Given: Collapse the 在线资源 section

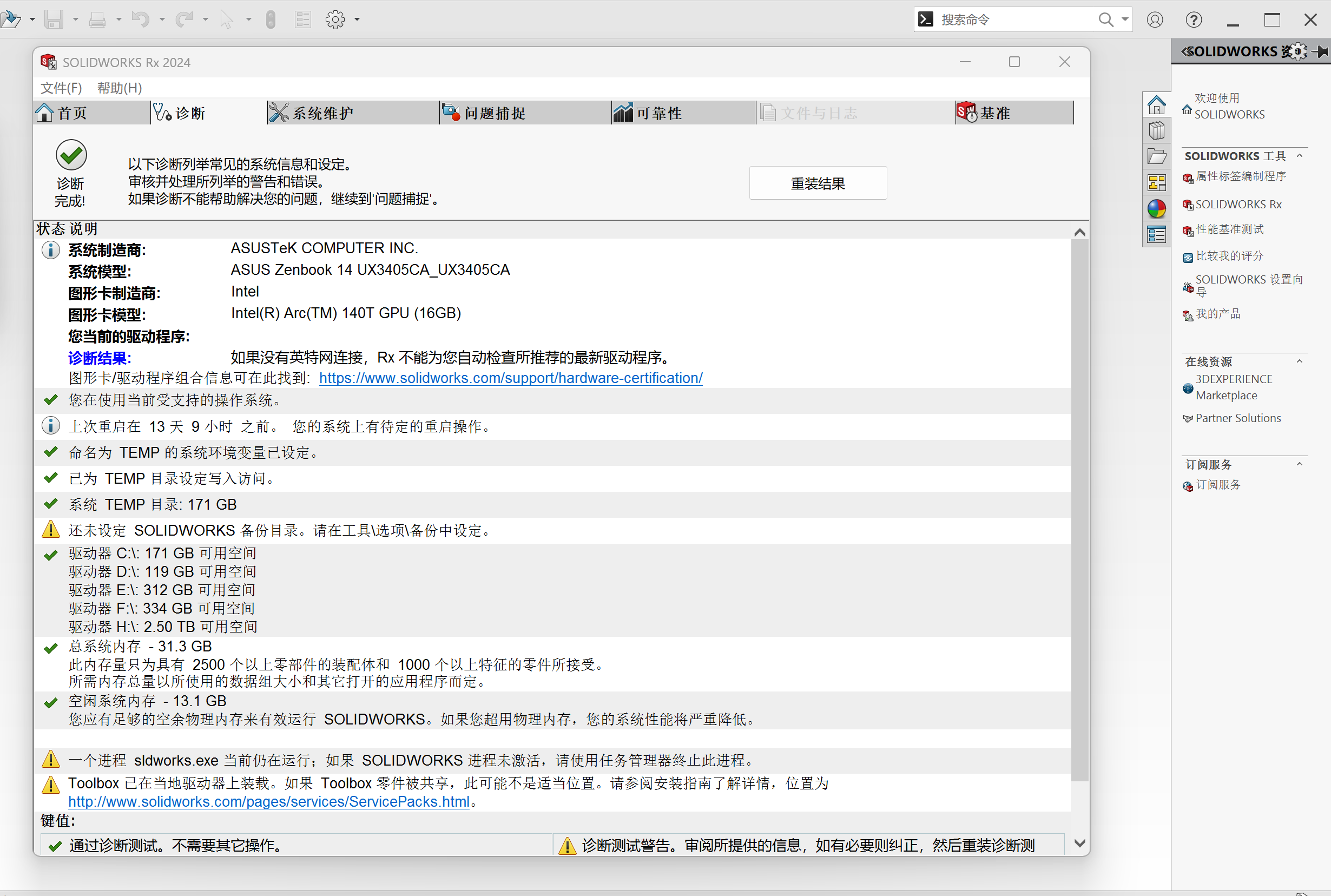Looking at the screenshot, I should [x=1300, y=361].
